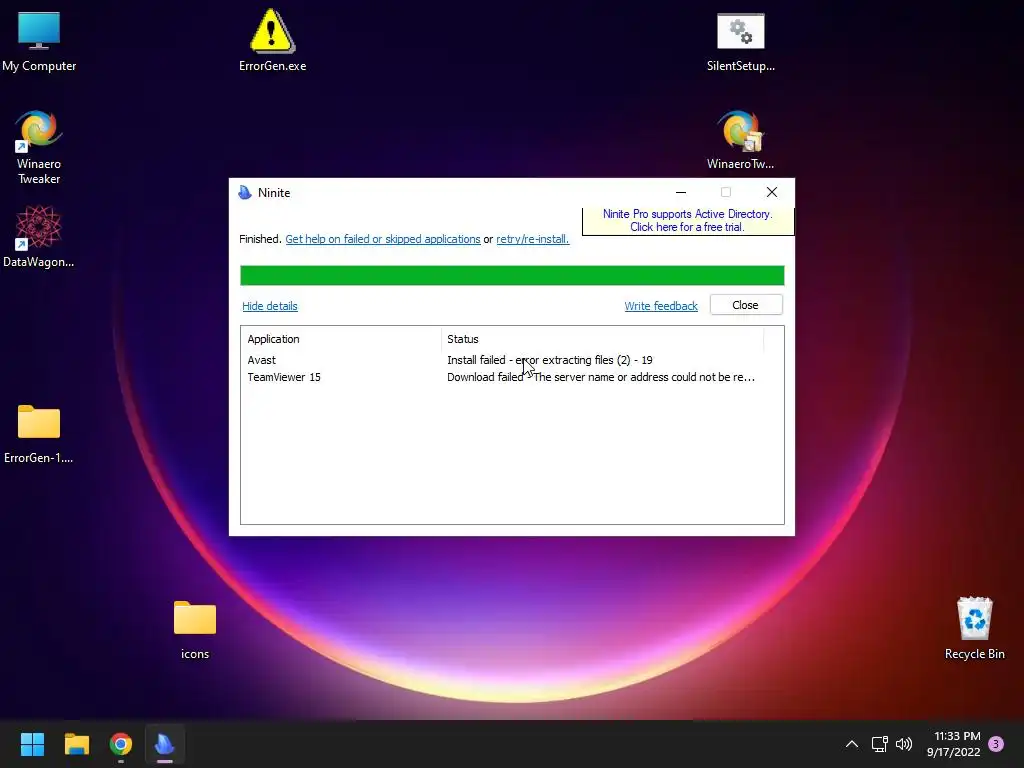Click the Close button in Ninite
This screenshot has height=768, width=1024.
(x=746, y=305)
